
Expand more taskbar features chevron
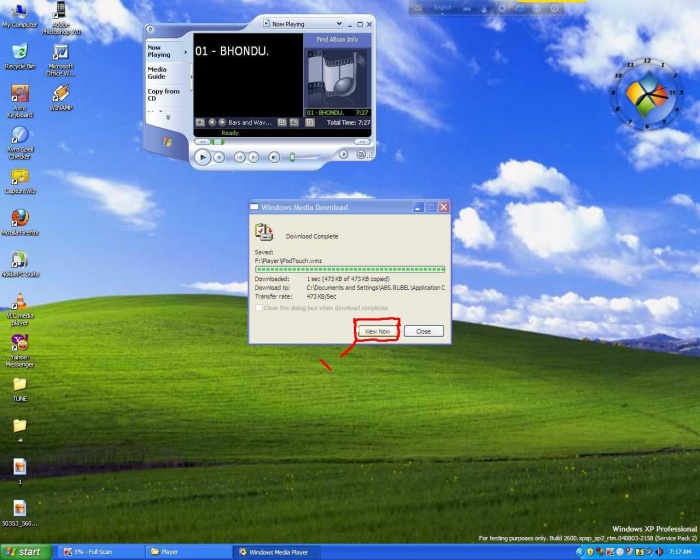coord(168,117)
